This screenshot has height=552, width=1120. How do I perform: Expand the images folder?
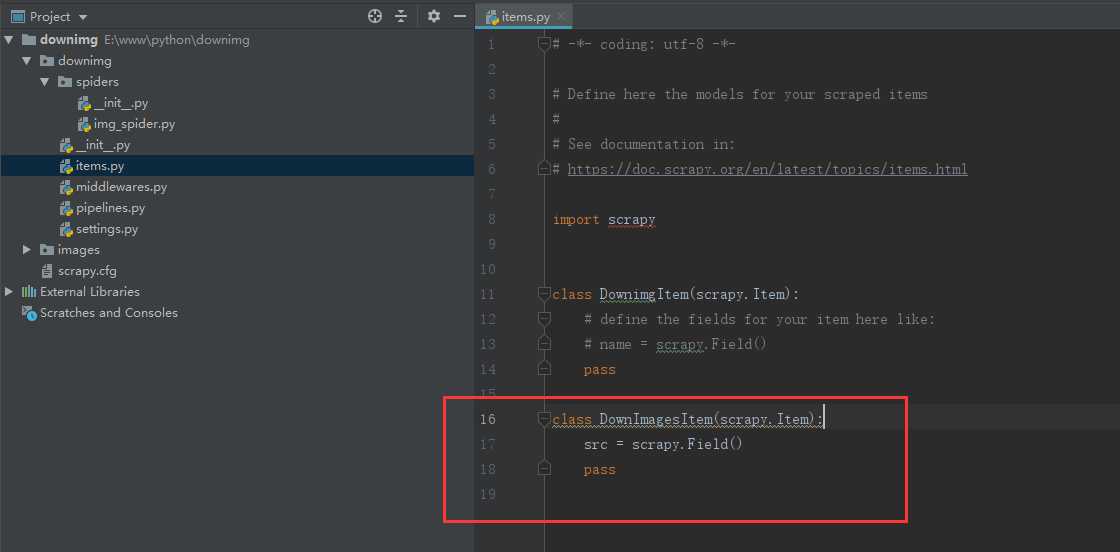(26, 250)
